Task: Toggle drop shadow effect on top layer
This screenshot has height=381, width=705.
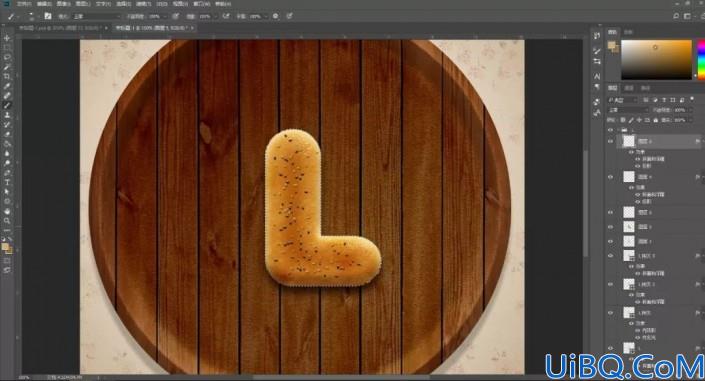Action: [x=638, y=166]
